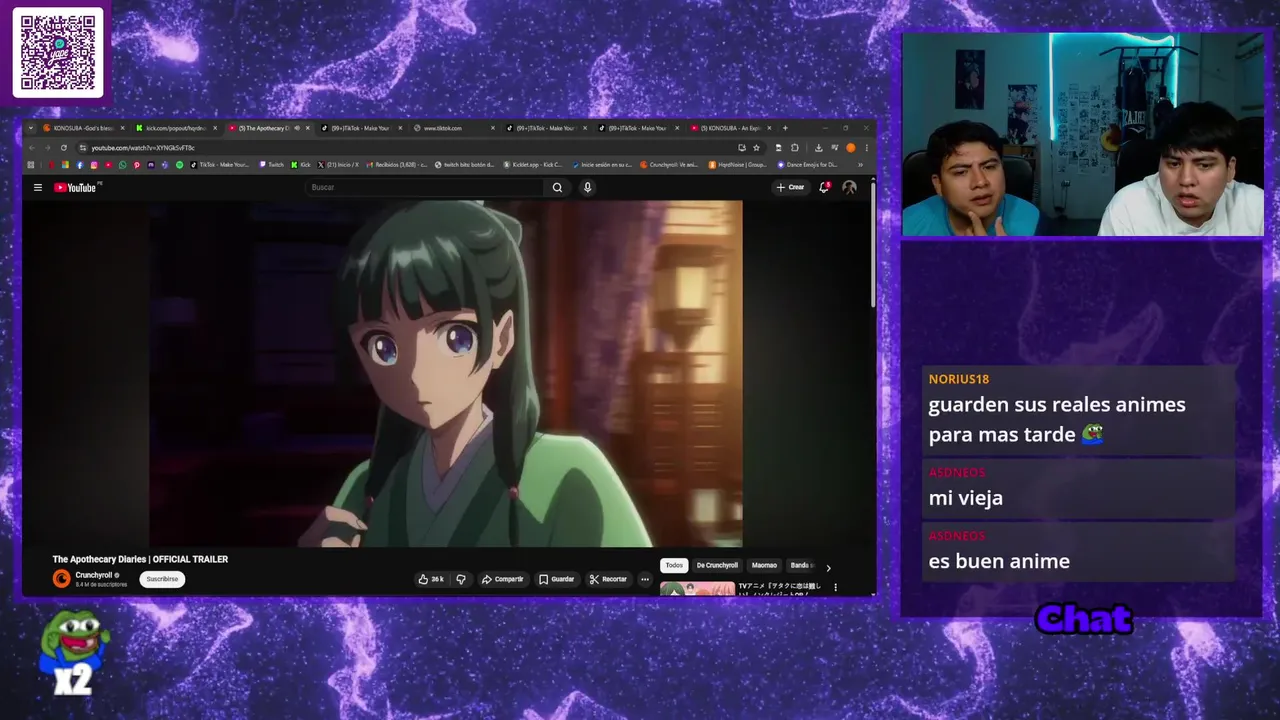The width and height of the screenshot is (1280, 720).
Task: Show hidden bookmarks with the double chevron
Action: [860, 165]
